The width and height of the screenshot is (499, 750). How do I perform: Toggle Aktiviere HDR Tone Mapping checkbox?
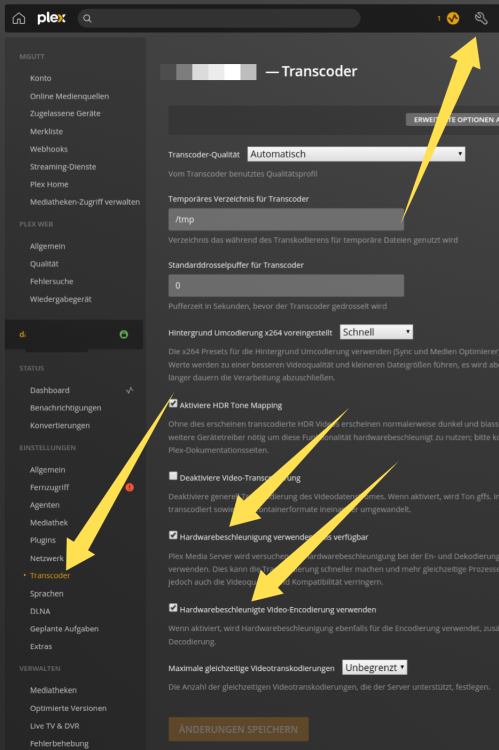click(x=173, y=404)
